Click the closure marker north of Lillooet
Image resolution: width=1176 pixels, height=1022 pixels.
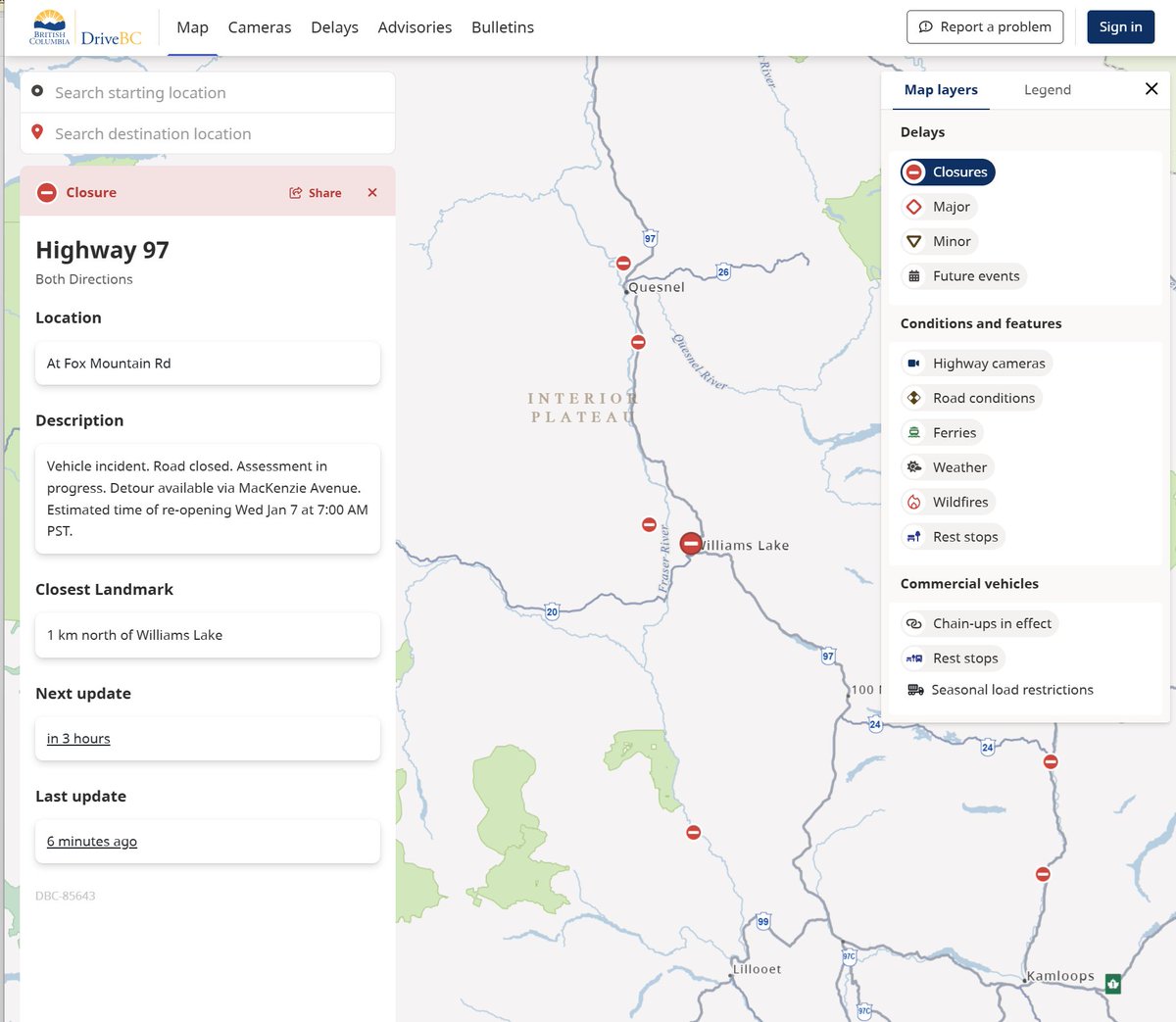[694, 833]
